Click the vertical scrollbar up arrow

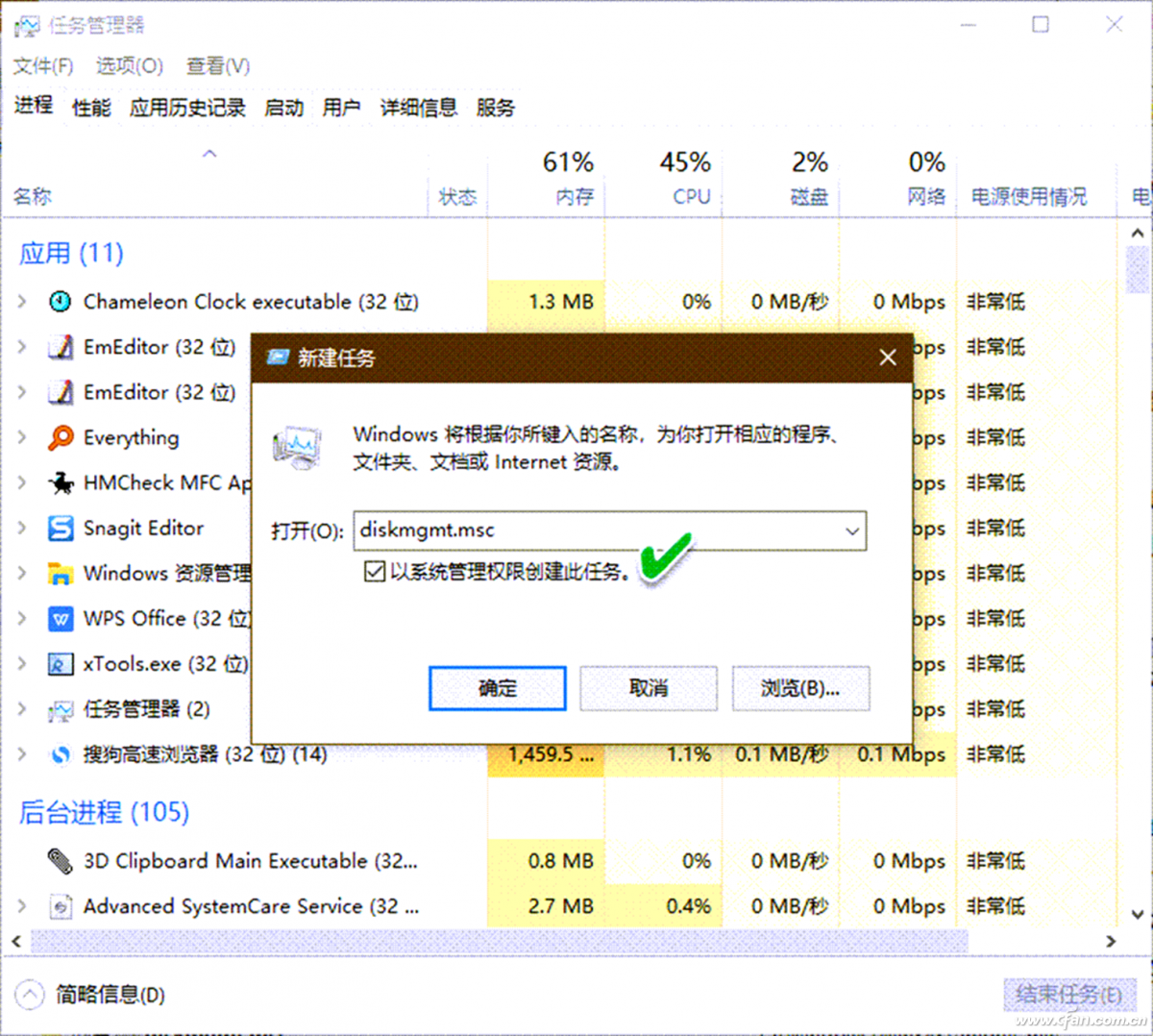pyautogui.click(x=1137, y=233)
